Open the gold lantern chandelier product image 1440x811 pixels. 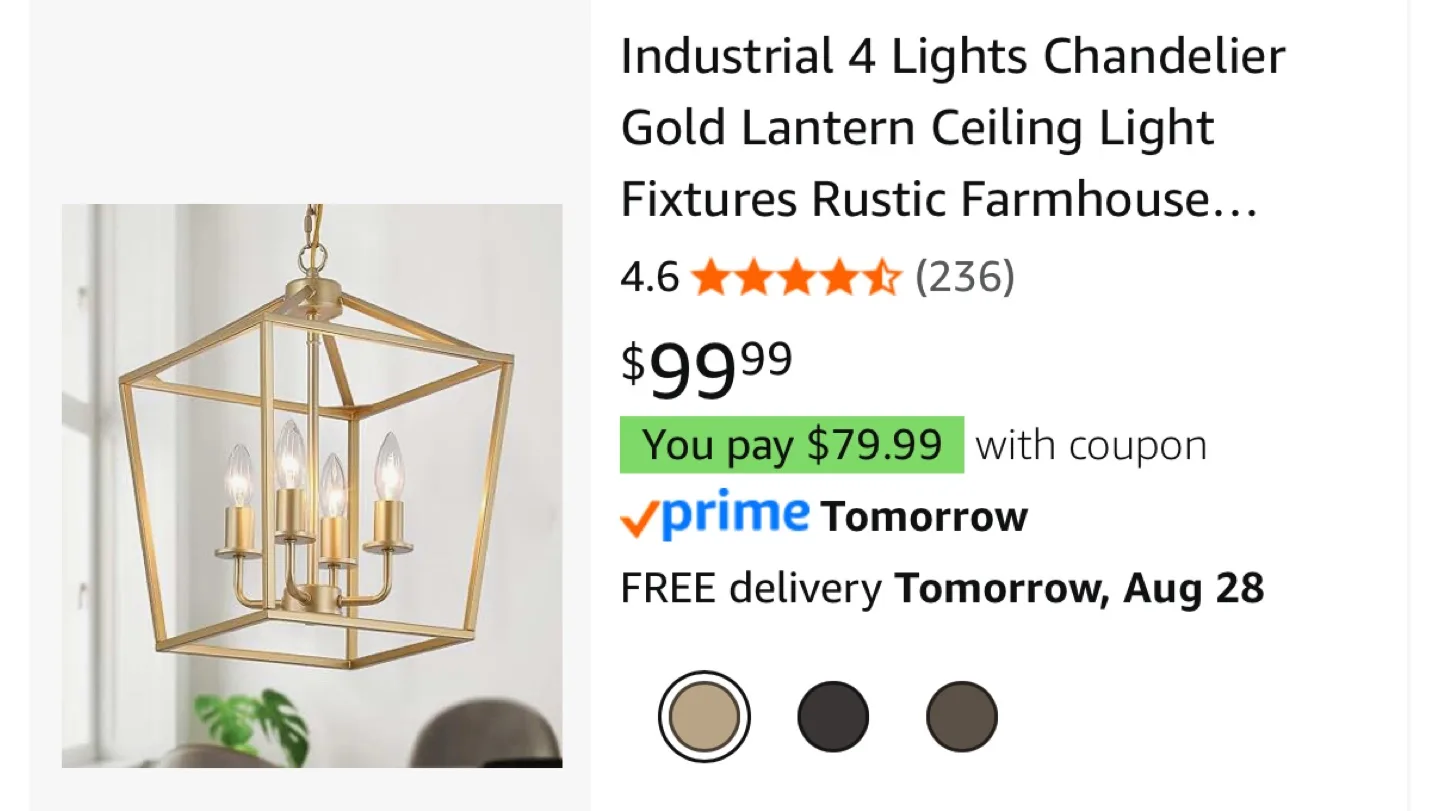pos(312,486)
